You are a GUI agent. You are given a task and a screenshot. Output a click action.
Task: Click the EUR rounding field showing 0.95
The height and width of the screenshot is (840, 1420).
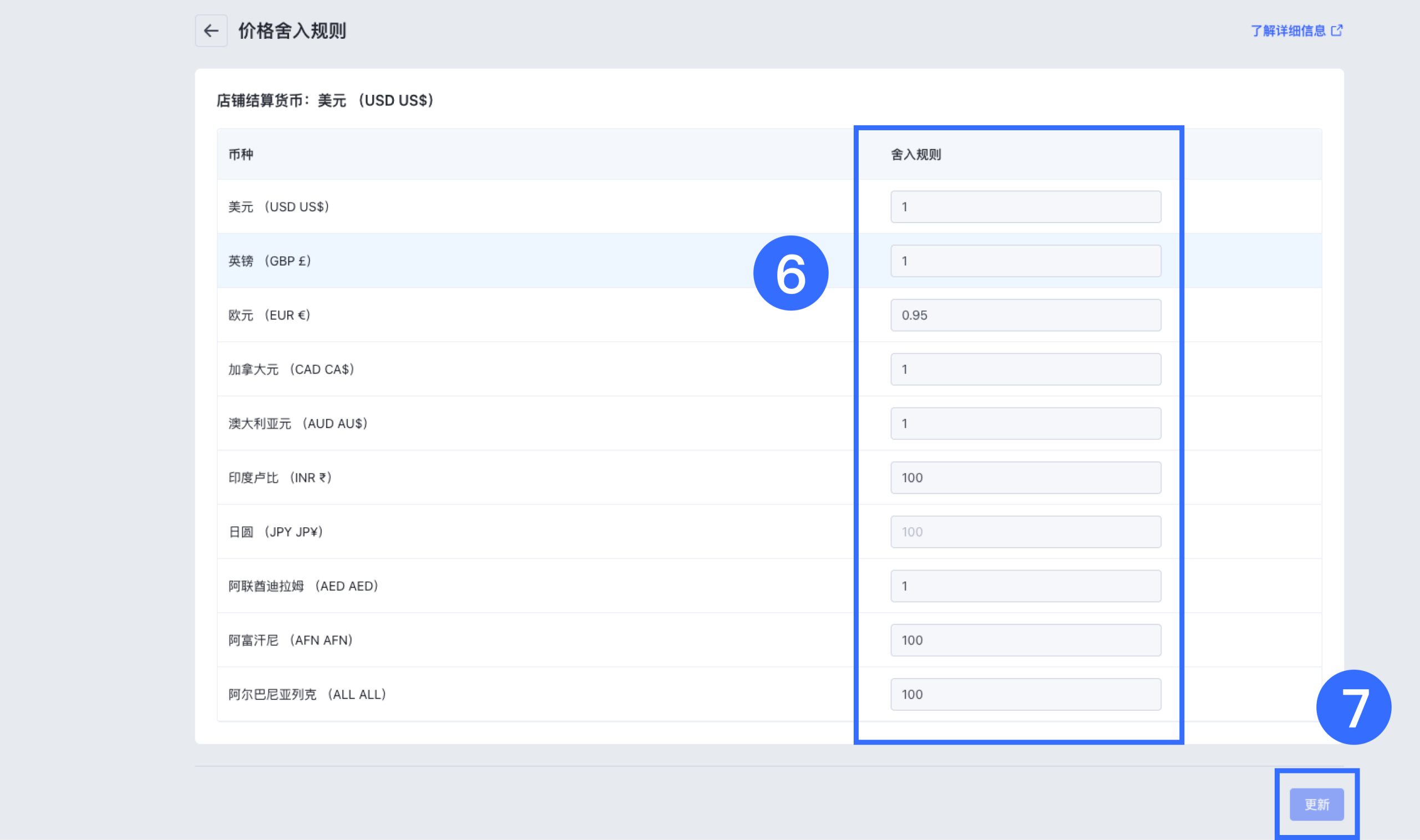pos(1026,315)
